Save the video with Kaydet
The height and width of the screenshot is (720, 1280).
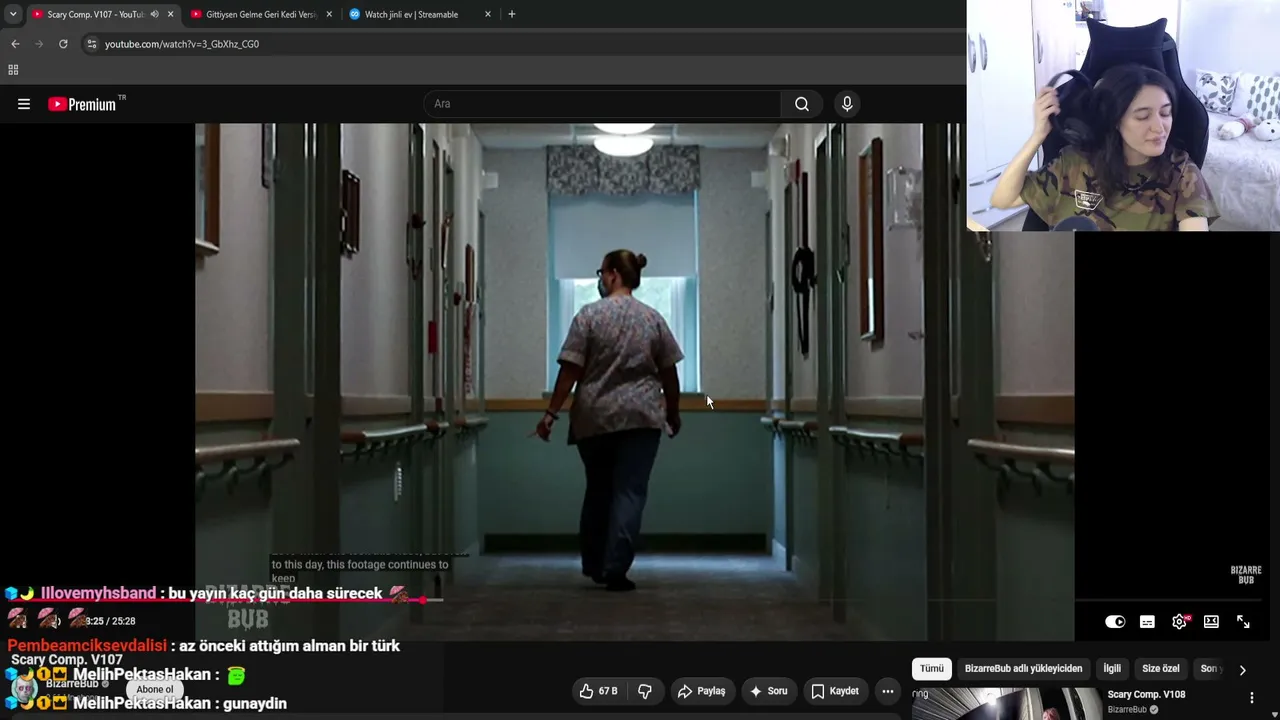tap(835, 691)
